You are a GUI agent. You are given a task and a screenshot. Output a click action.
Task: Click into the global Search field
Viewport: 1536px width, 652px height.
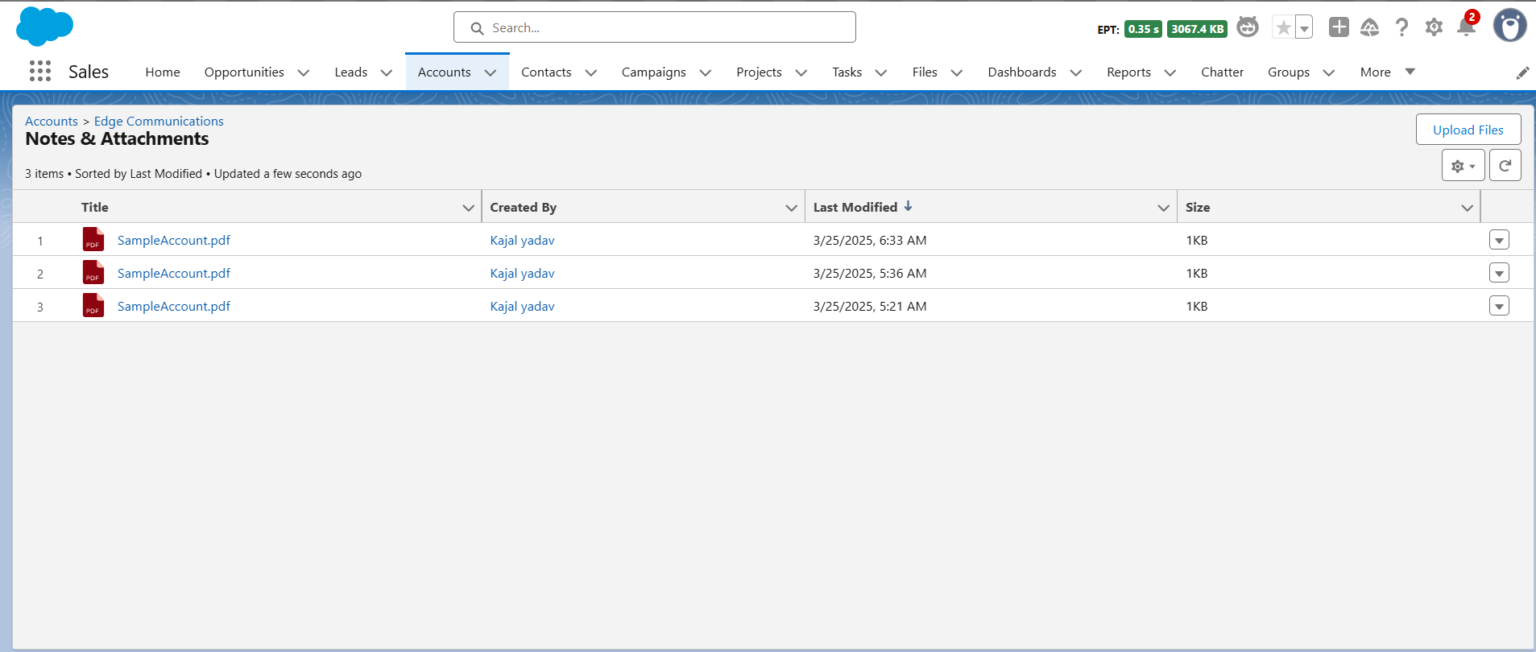[x=655, y=28]
